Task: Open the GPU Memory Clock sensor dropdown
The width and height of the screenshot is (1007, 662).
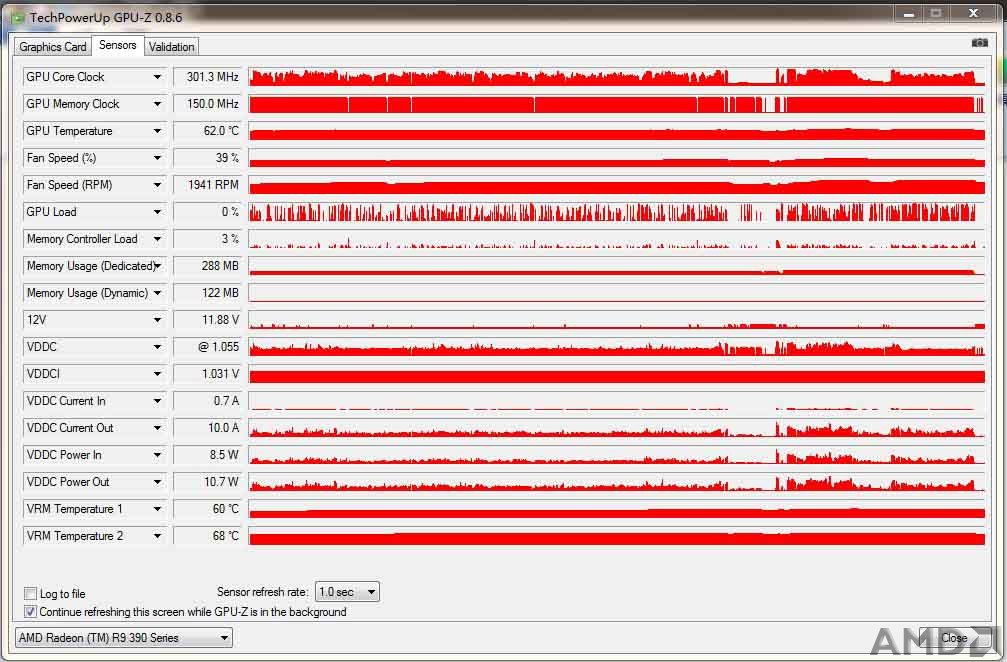Action: point(157,104)
